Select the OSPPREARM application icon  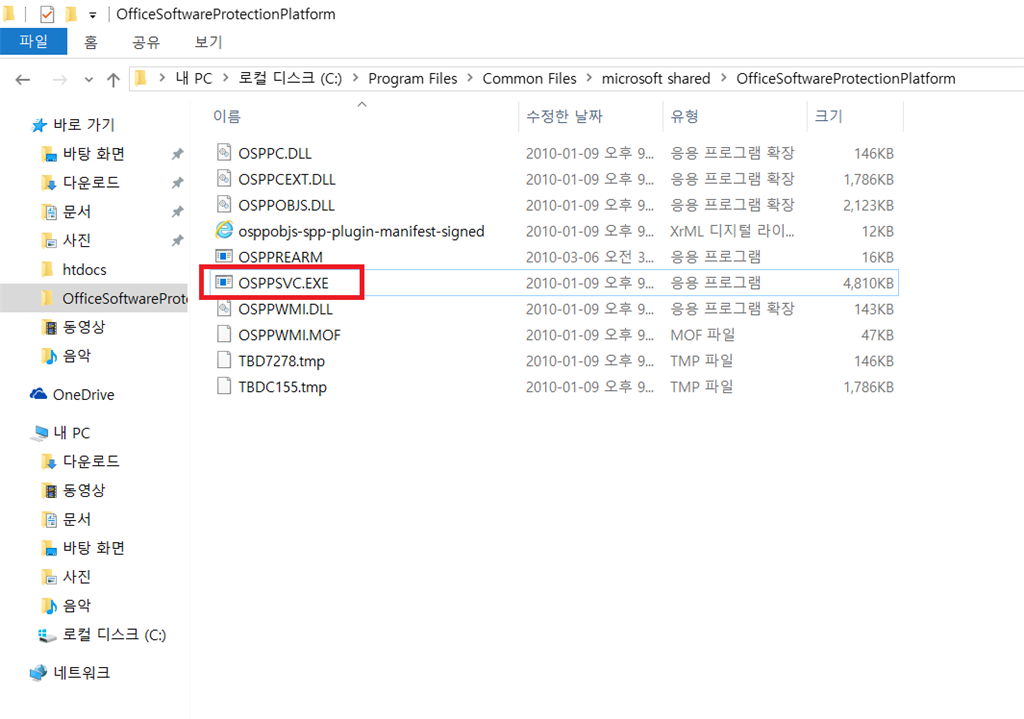[x=224, y=256]
